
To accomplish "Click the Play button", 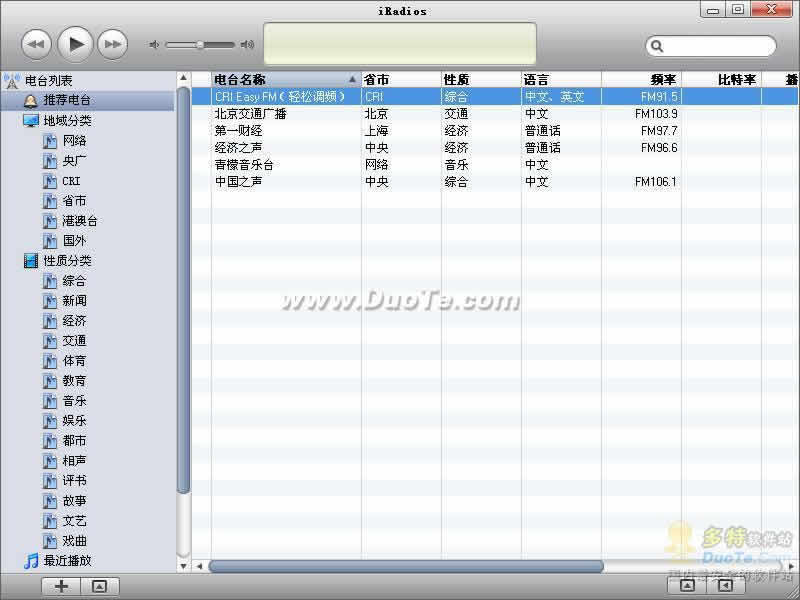I will point(75,44).
